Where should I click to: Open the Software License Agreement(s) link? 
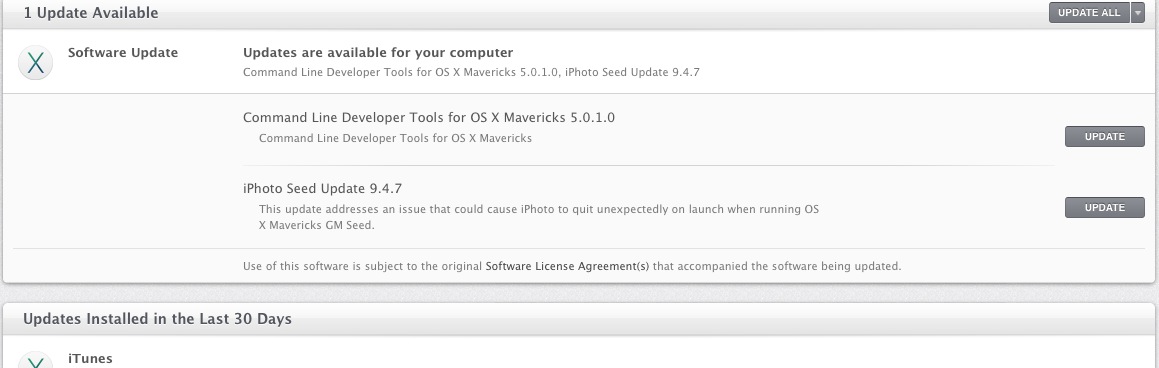point(567,266)
